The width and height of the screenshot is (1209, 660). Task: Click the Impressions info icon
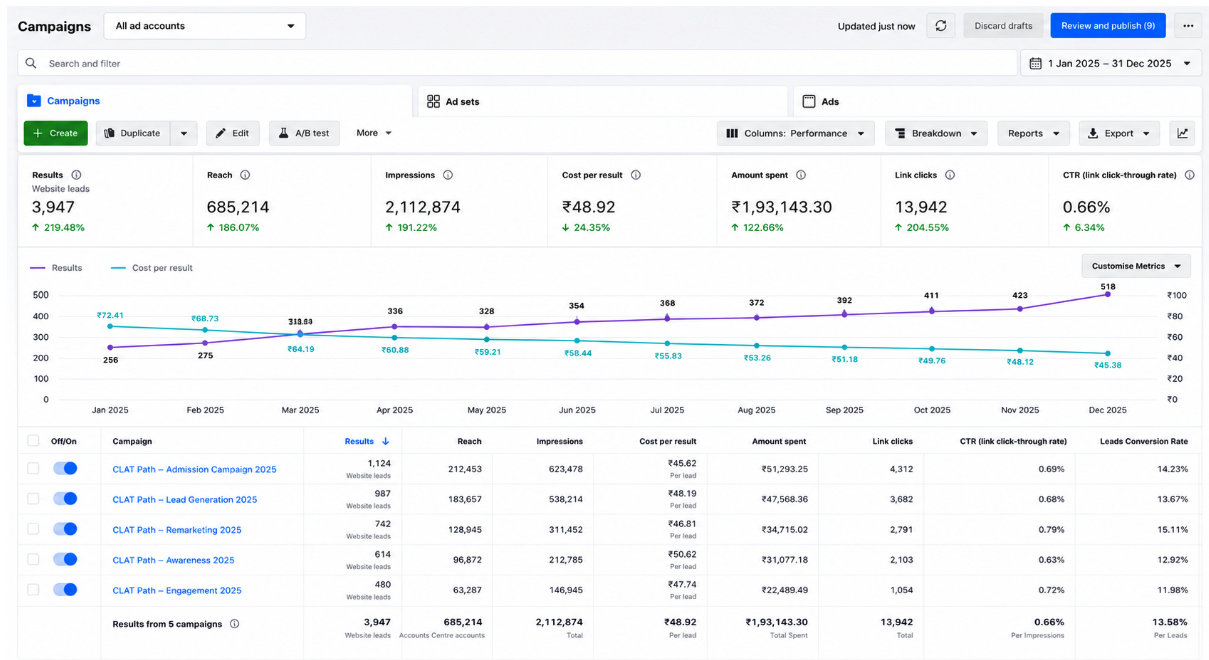447,175
